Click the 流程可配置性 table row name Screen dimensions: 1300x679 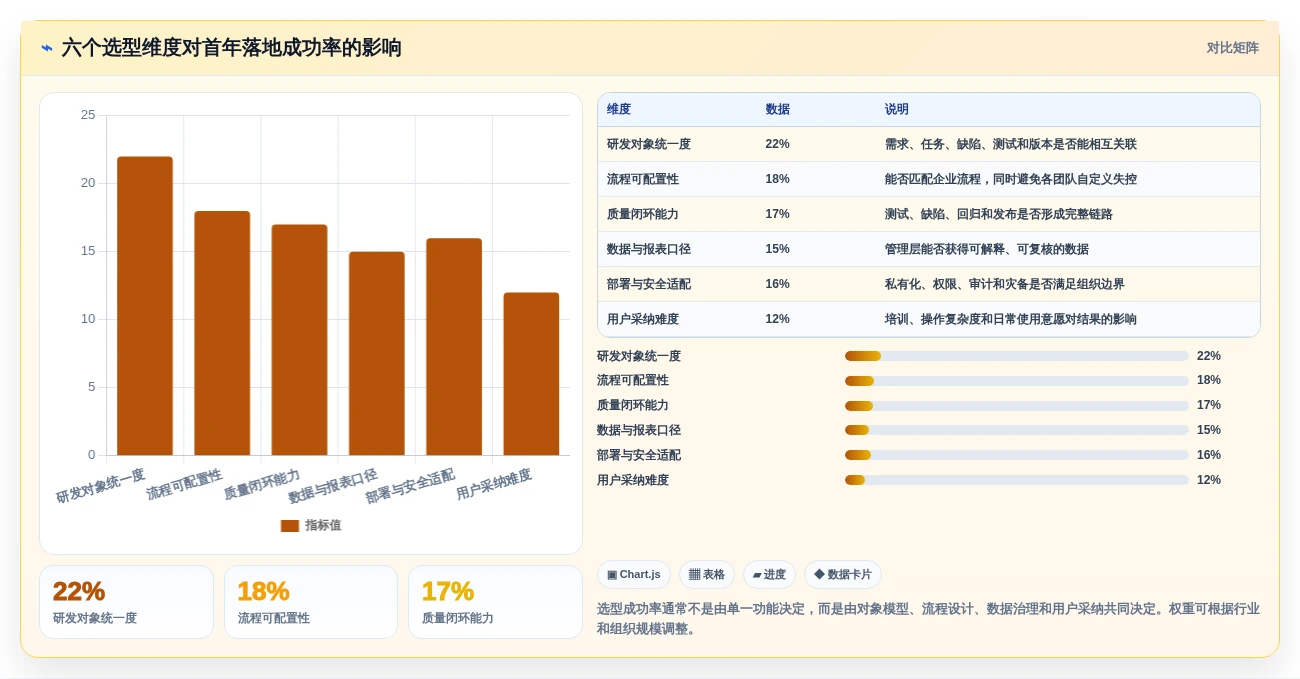pyautogui.click(x=643, y=179)
